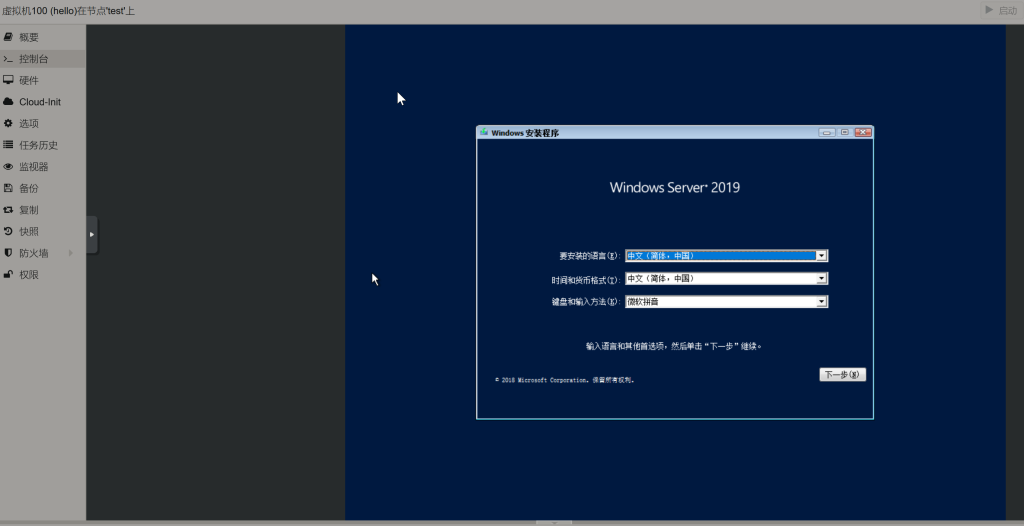The image size is (1024, 526).
Task: Click the shield icon beside 防火墙
Action: 8,253
